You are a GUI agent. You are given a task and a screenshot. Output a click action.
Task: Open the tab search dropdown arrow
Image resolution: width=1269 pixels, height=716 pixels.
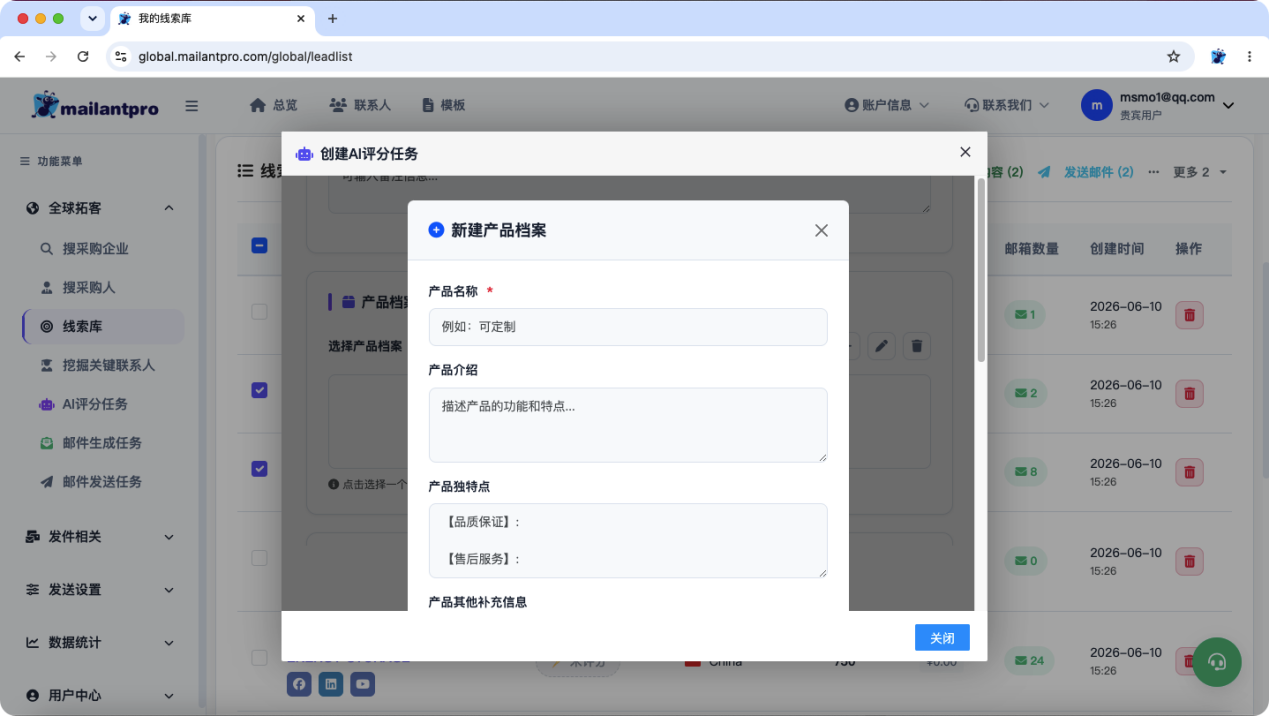(92, 19)
